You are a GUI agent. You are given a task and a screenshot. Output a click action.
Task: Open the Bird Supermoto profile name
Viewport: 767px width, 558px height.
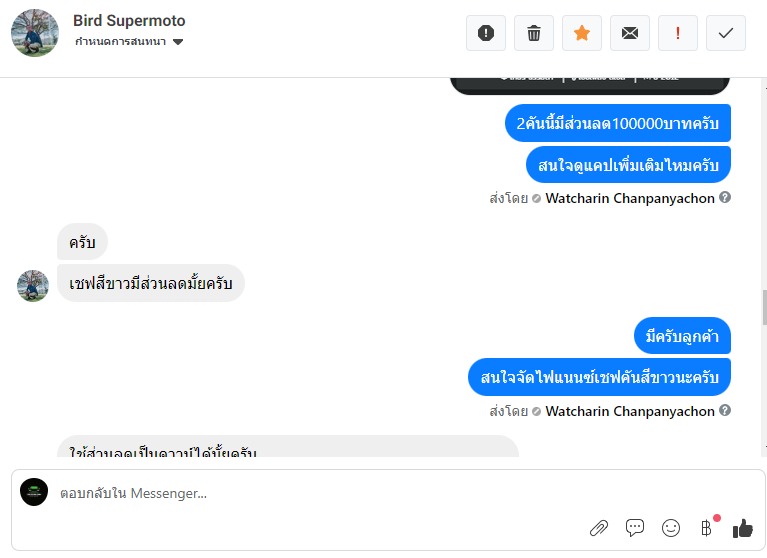129,21
